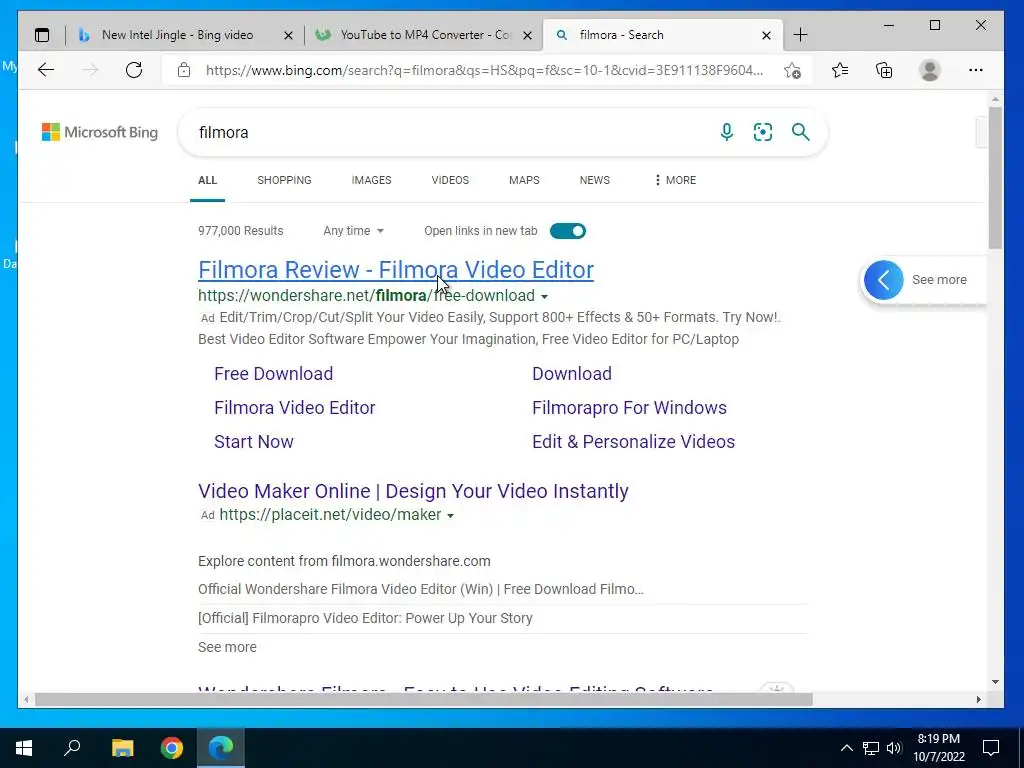Viewport: 1024px width, 768px height.
Task: Open the Favorites list icon
Action: [840, 70]
